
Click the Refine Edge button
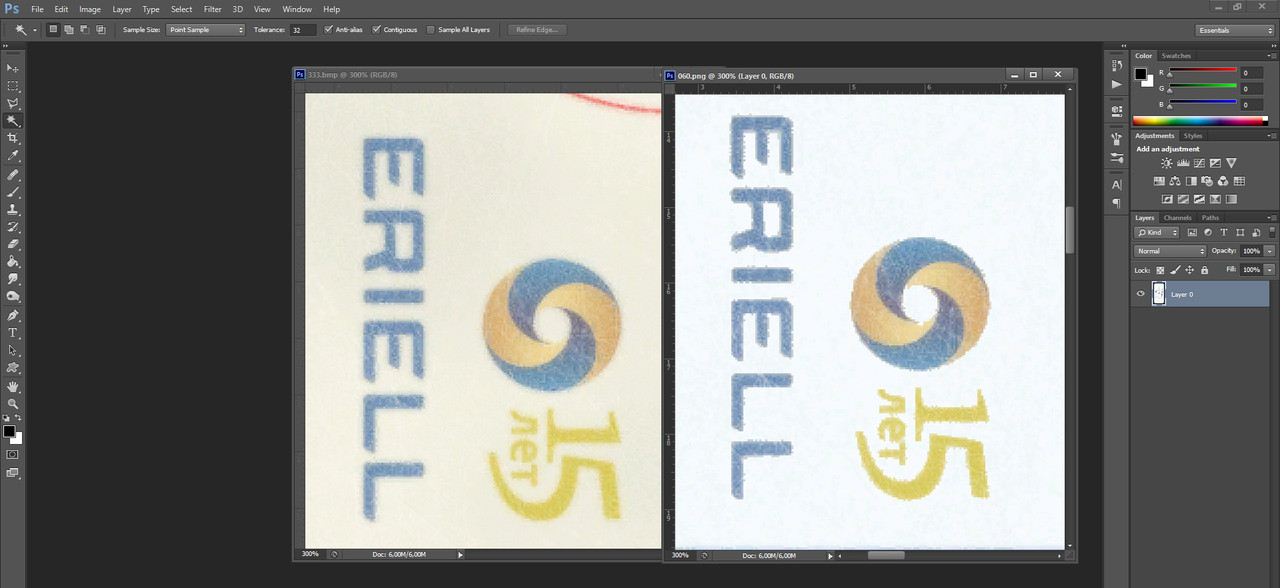[537, 30]
